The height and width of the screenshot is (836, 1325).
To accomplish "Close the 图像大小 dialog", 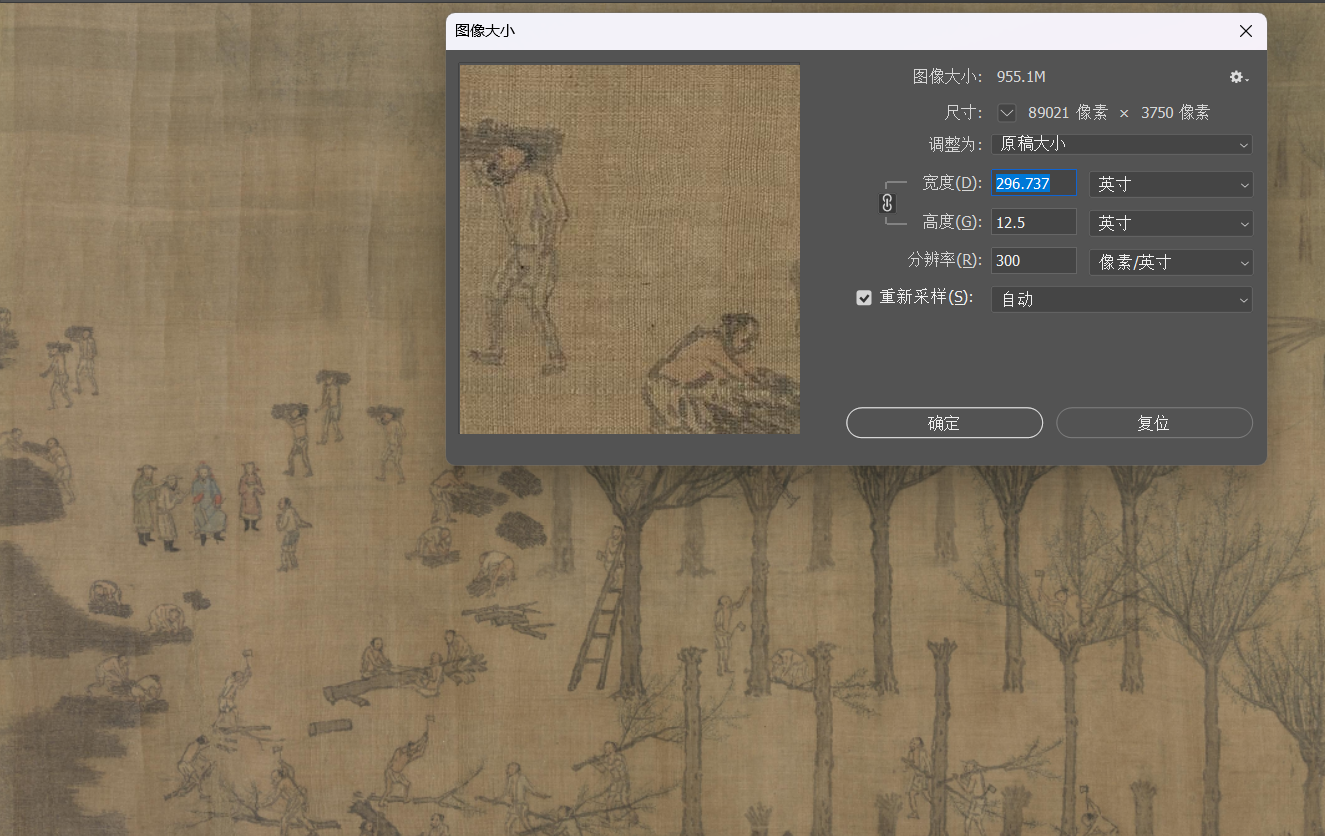I will (1246, 31).
